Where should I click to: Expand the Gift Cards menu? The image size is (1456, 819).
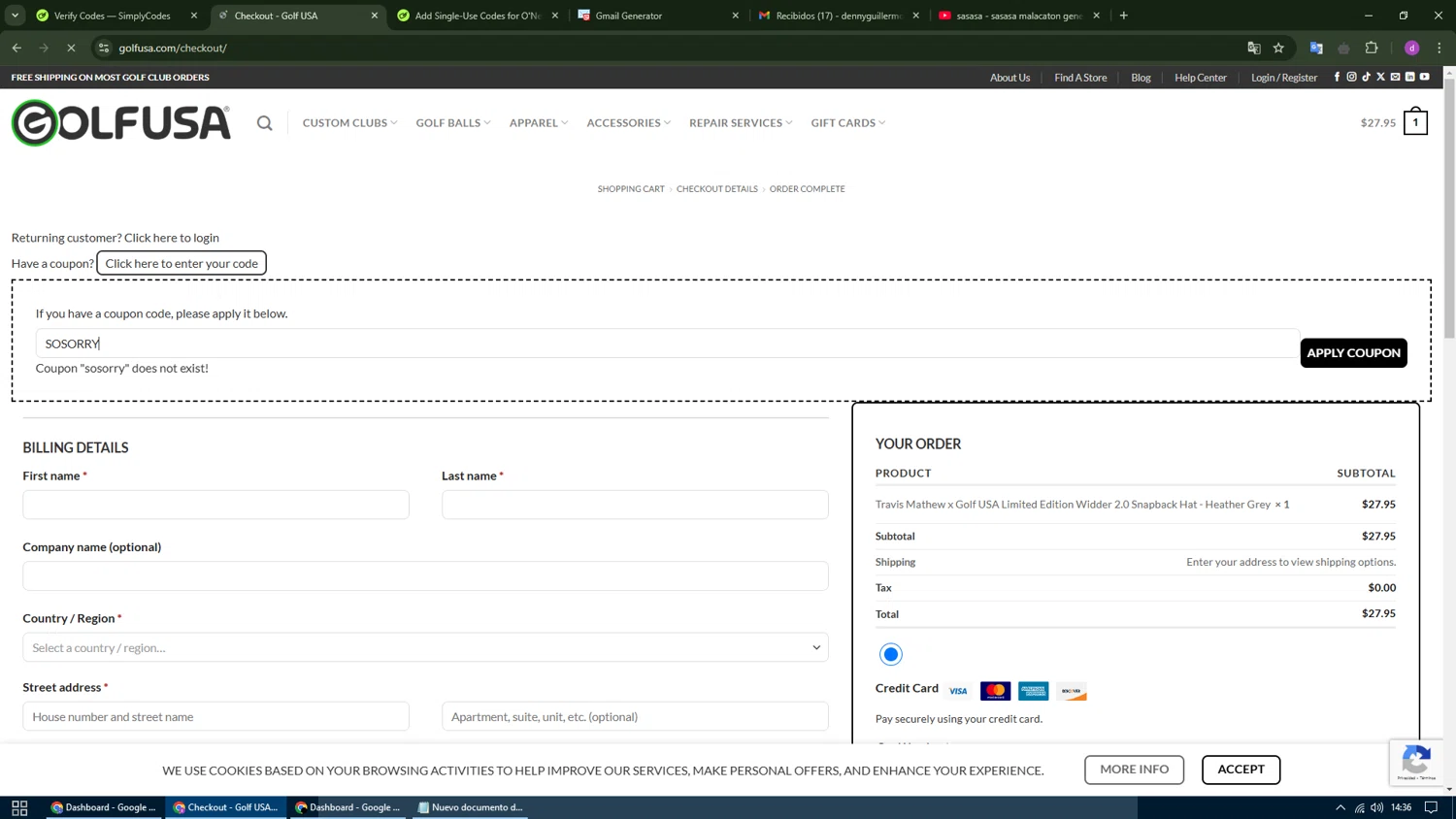(x=847, y=123)
